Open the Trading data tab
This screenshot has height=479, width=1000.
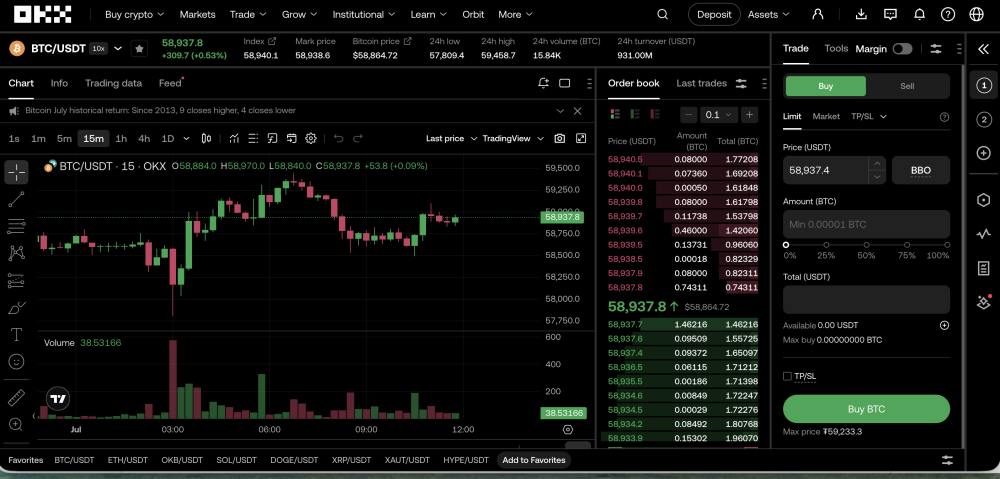coord(114,83)
